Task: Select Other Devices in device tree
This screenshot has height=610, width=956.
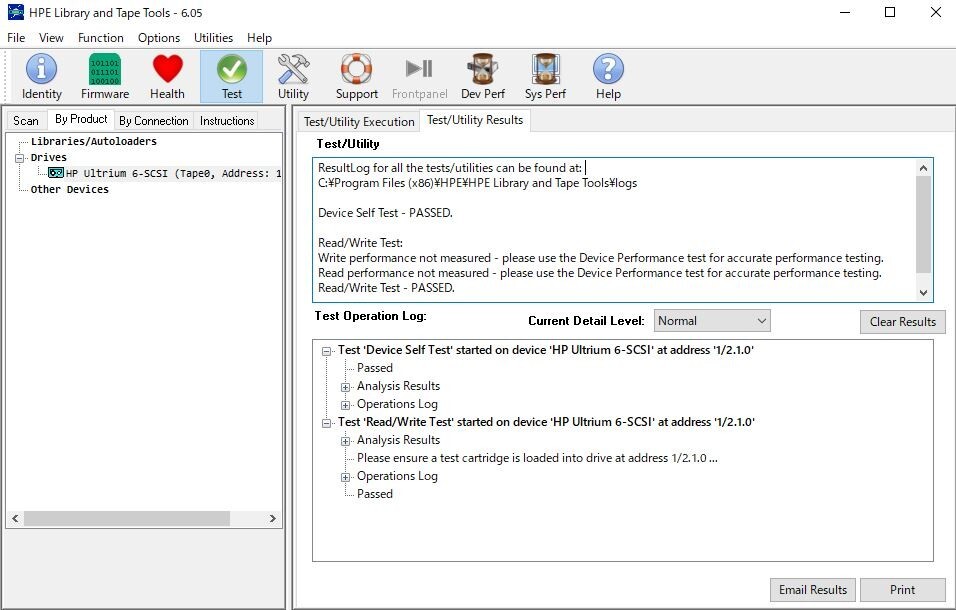Action: pyautogui.click(x=70, y=189)
